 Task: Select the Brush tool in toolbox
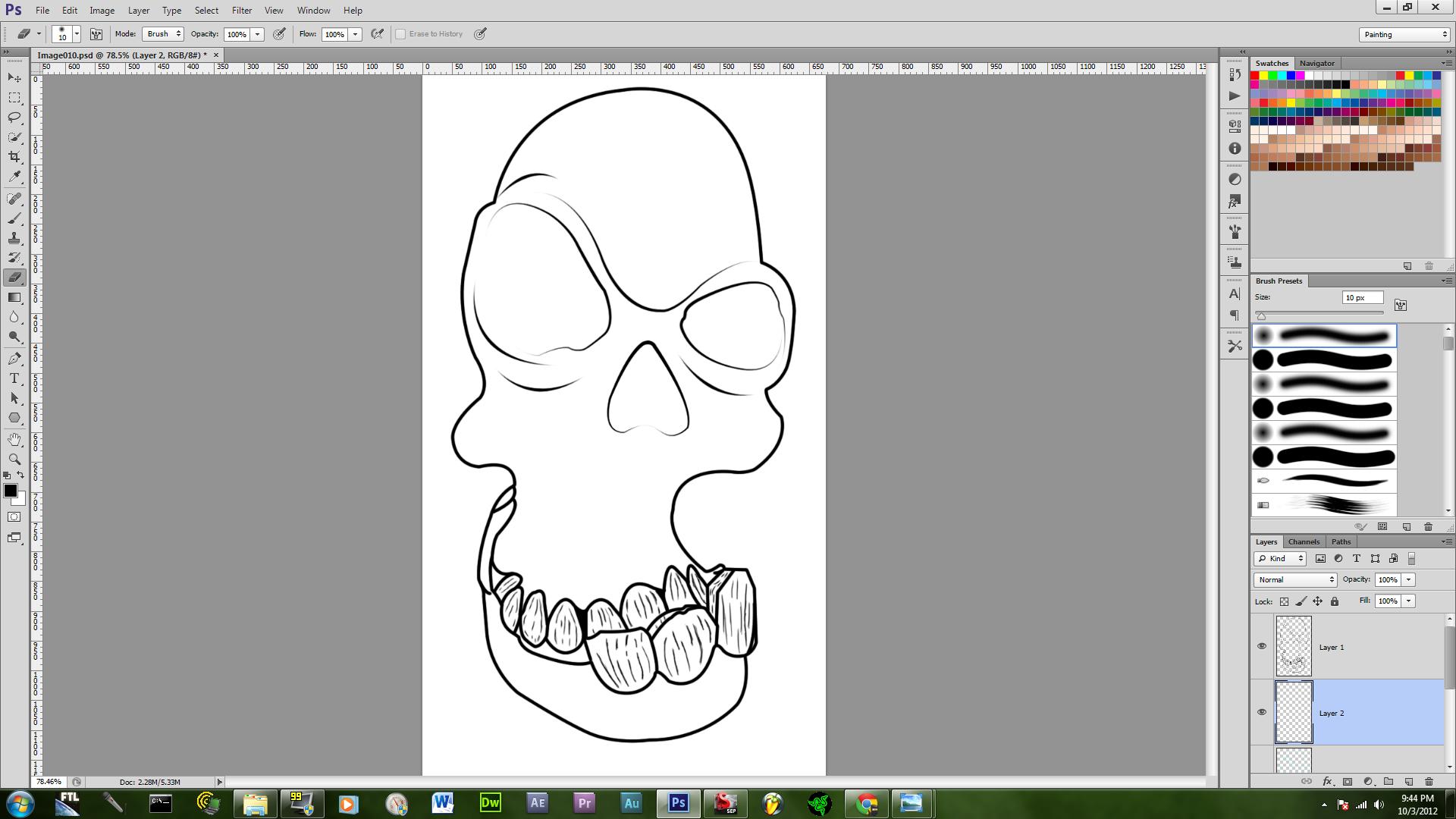[x=14, y=218]
